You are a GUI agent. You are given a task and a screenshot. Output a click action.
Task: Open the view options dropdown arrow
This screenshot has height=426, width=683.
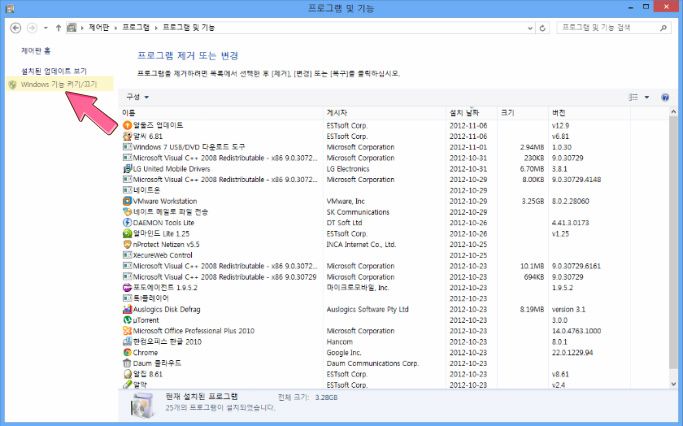pyautogui.click(x=647, y=97)
